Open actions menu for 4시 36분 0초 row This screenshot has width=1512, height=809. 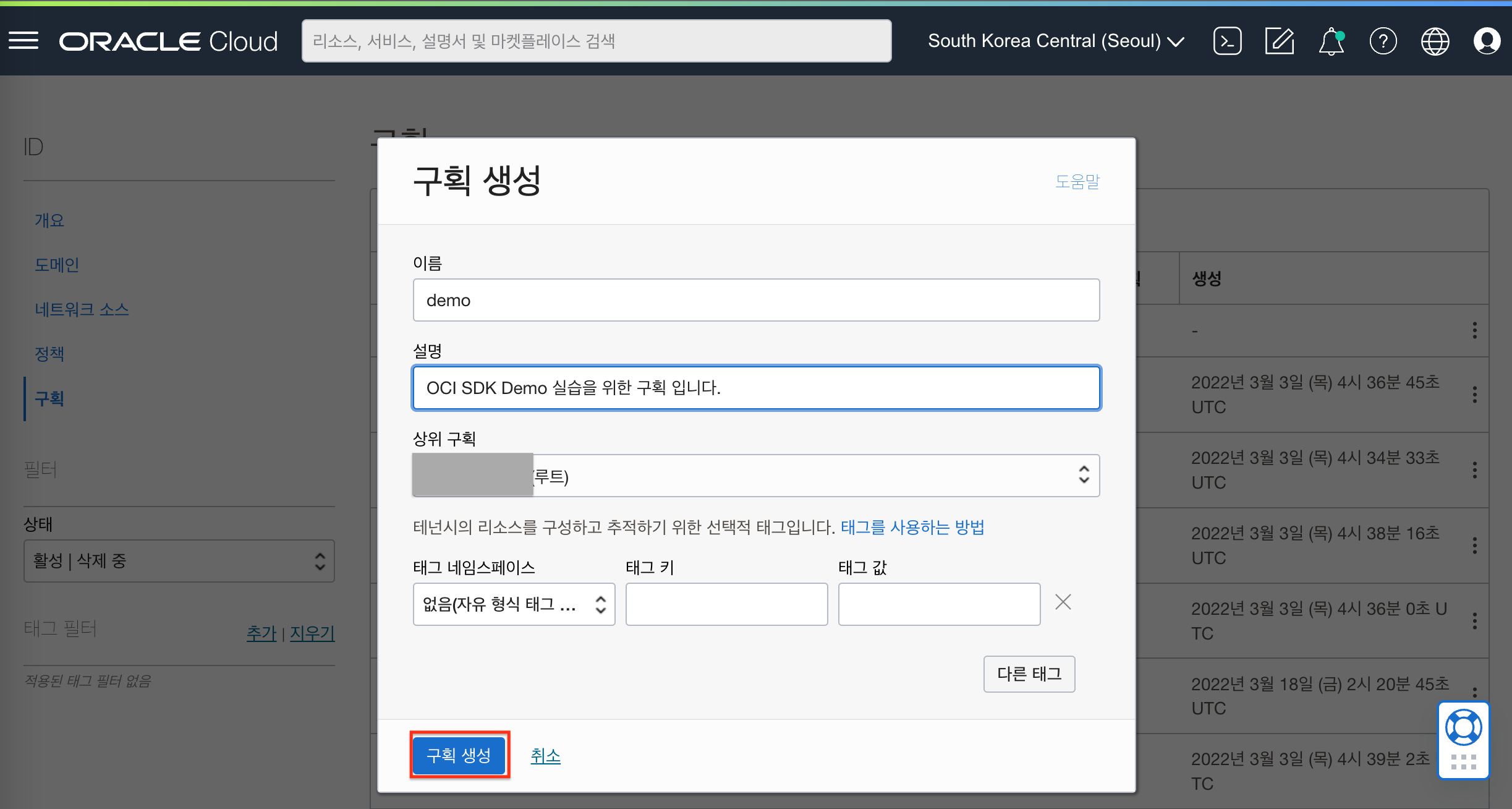[1474, 621]
